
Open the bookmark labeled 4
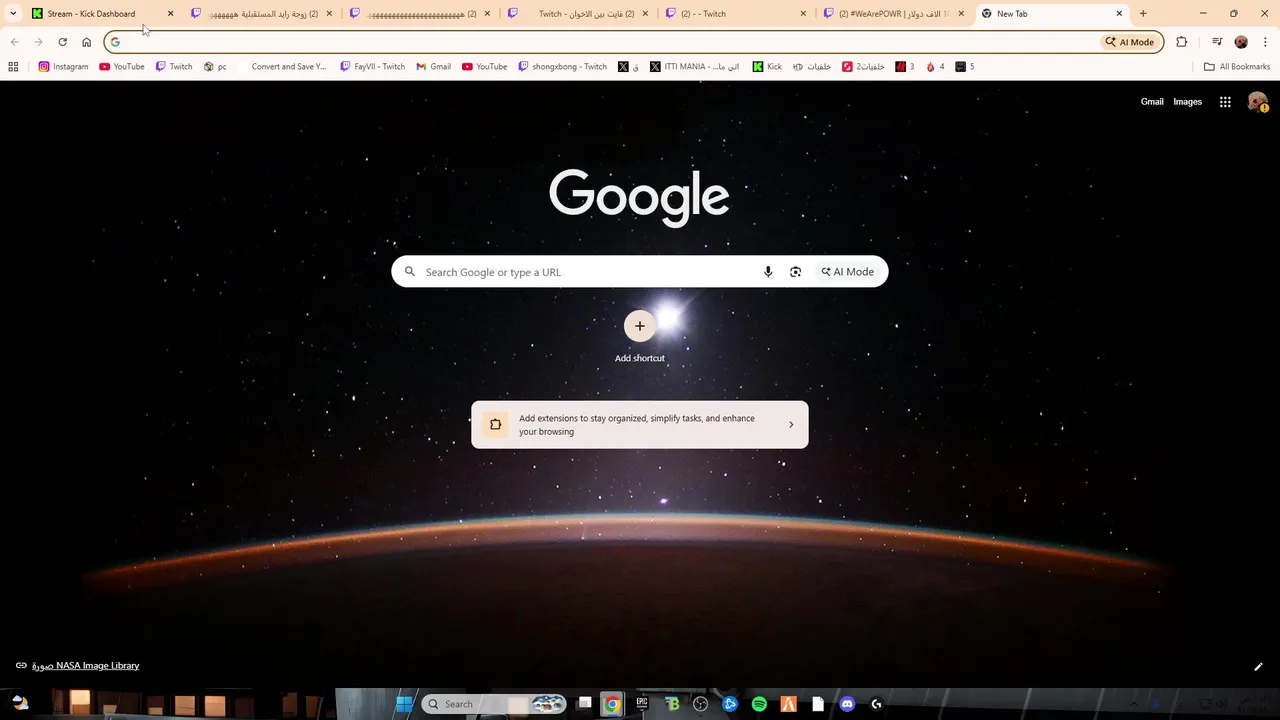(x=936, y=67)
